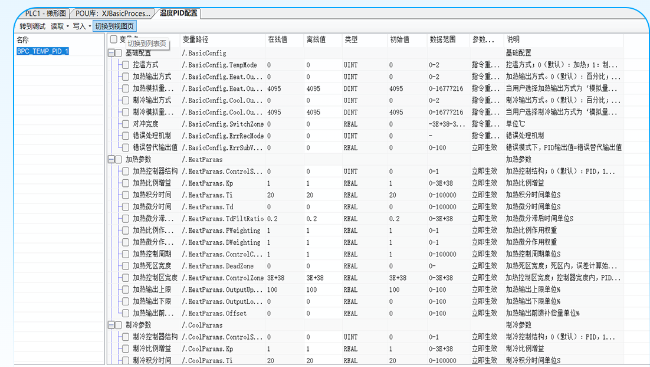Screen dimensions: 650x367
Task: Select path /.HeatParams.DeadZone
Action: [218, 266]
